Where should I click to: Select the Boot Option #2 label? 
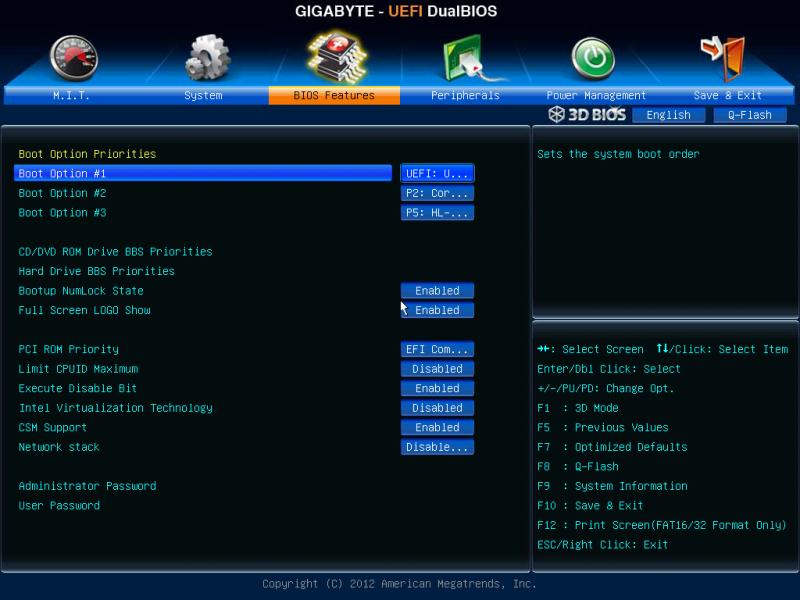pyautogui.click(x=62, y=193)
